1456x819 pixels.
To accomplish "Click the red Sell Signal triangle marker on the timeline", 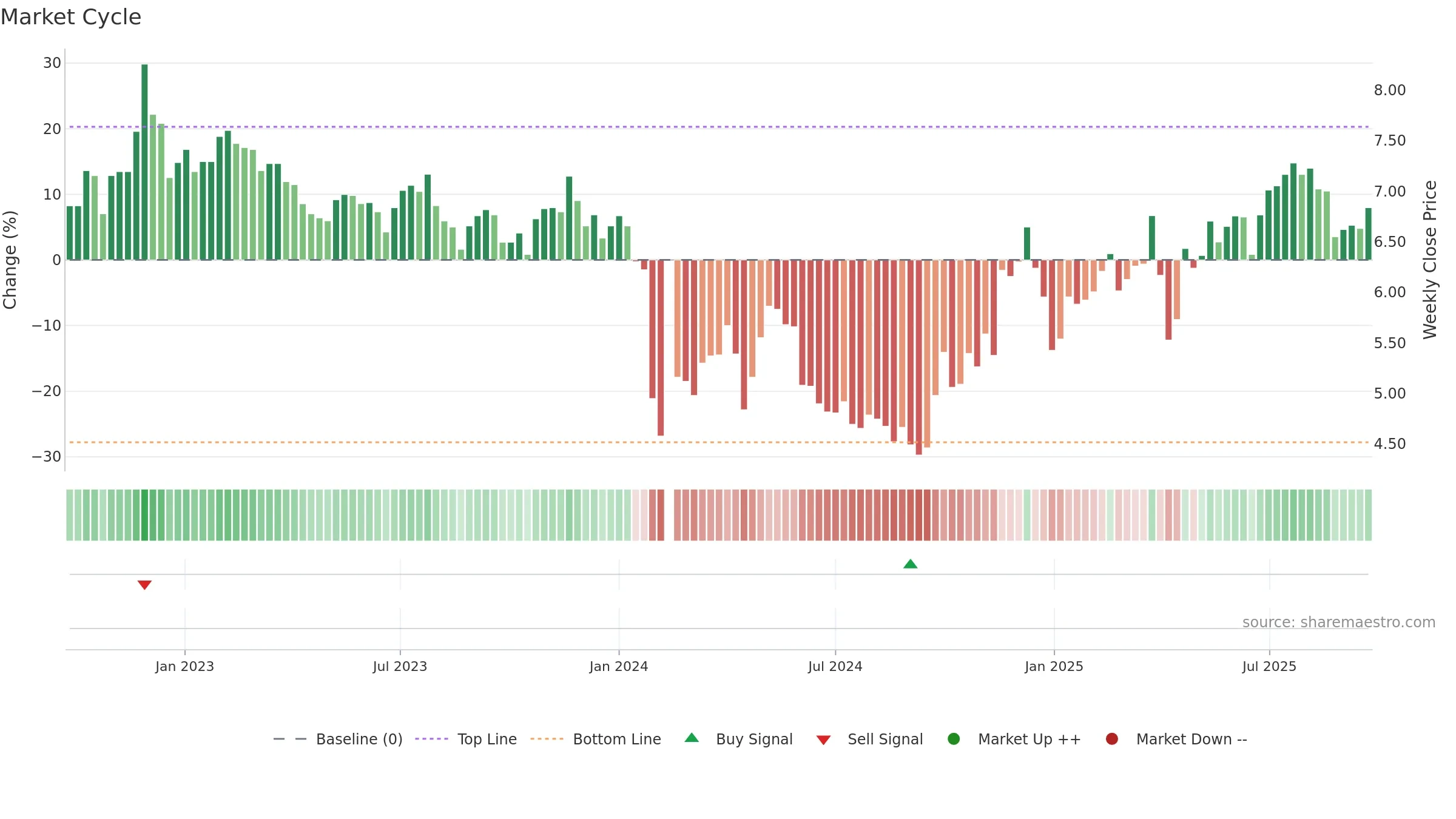I will tap(144, 585).
